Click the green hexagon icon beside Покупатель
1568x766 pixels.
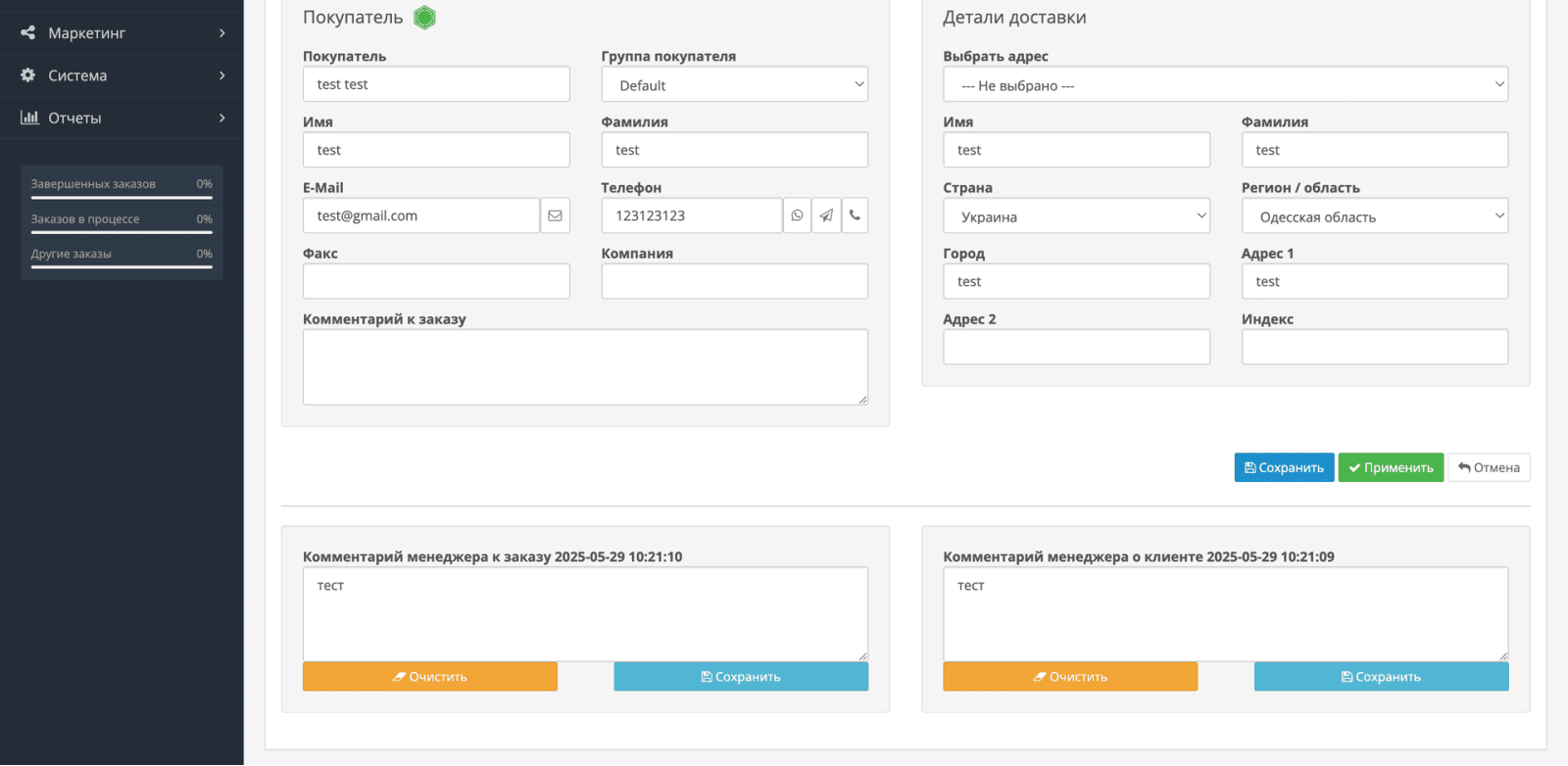click(424, 18)
